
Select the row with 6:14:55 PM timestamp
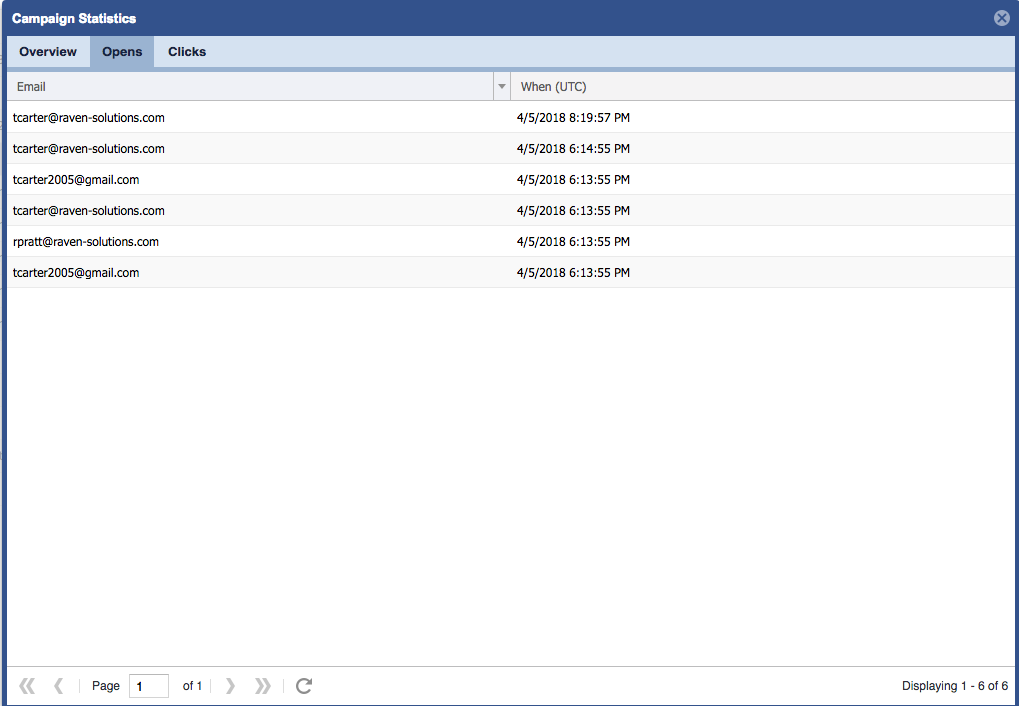click(x=573, y=149)
